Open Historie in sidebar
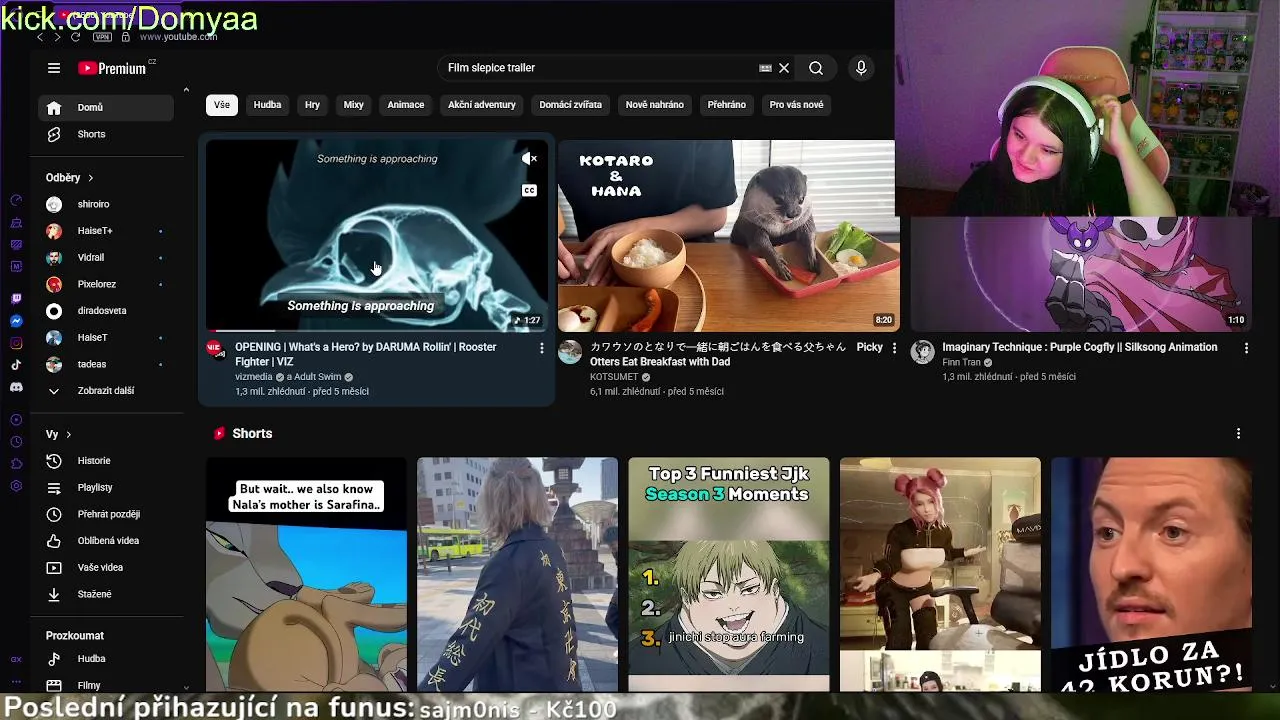Image resolution: width=1280 pixels, height=720 pixels. pyautogui.click(x=106, y=461)
